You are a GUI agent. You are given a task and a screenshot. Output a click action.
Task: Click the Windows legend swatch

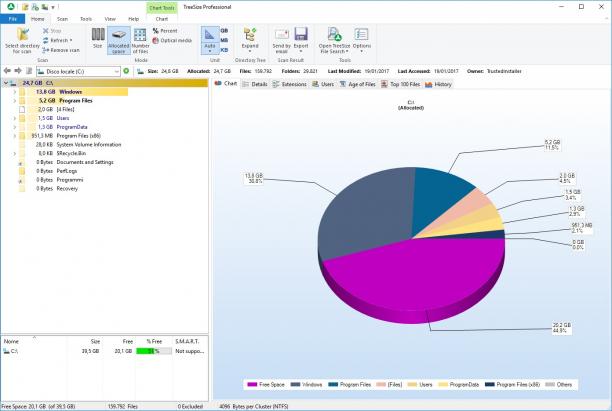pyautogui.click(x=295, y=384)
